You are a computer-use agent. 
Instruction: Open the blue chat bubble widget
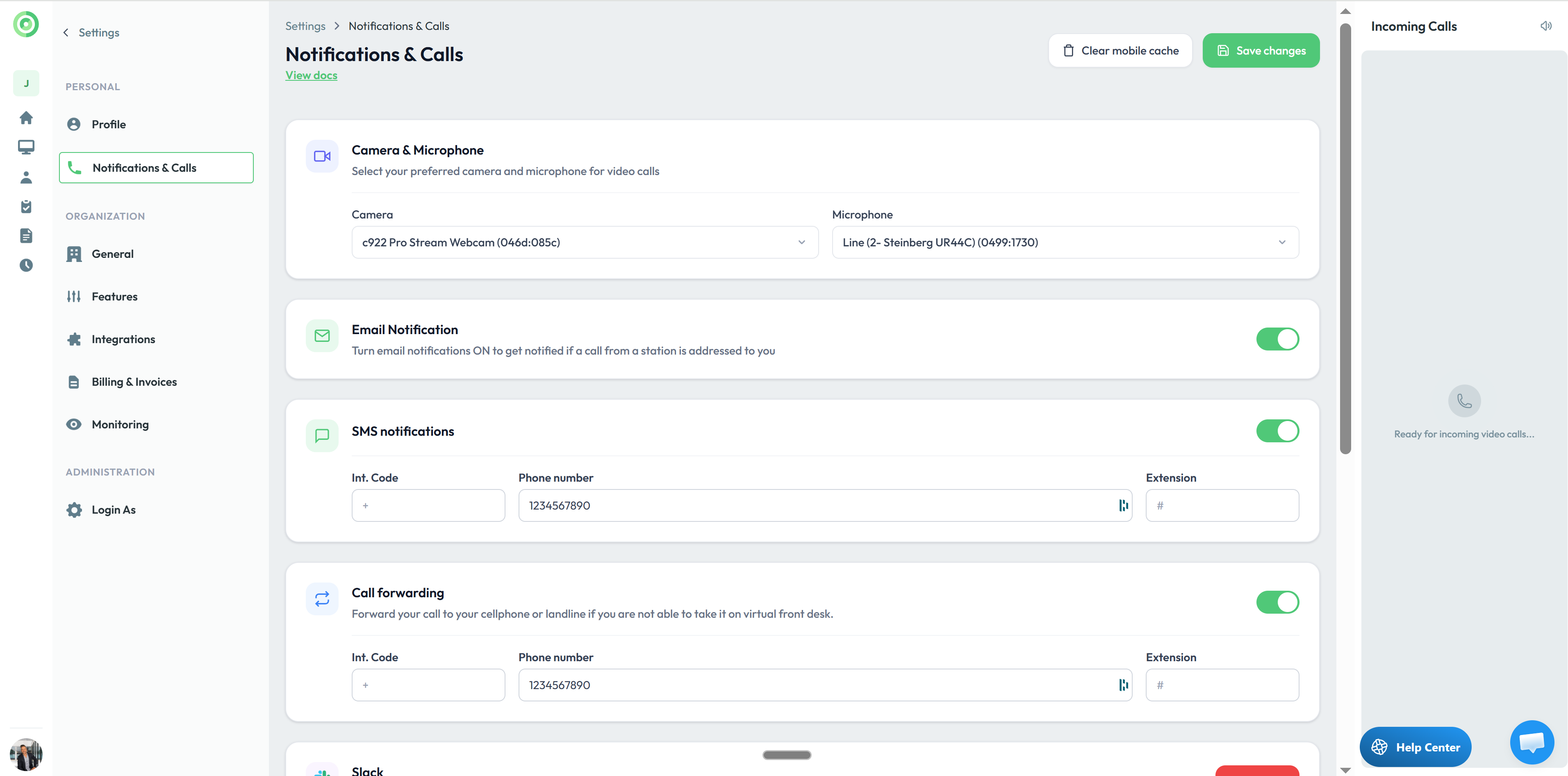coord(1532,742)
